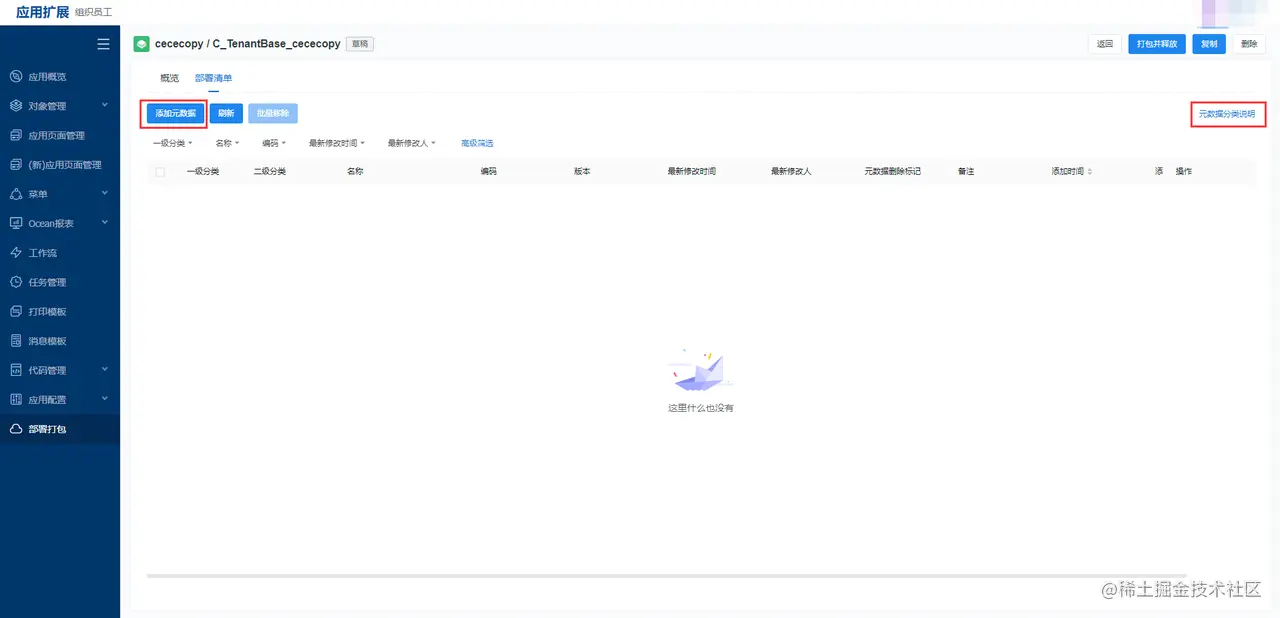Click the 打包并释放 button

coord(1157,44)
